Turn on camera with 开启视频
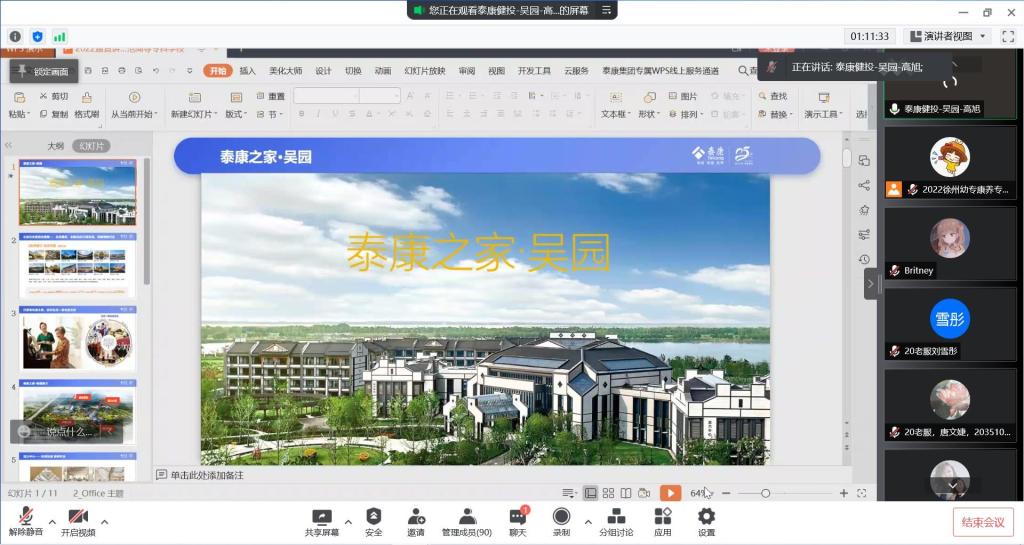The image size is (1024, 545). 77,521
